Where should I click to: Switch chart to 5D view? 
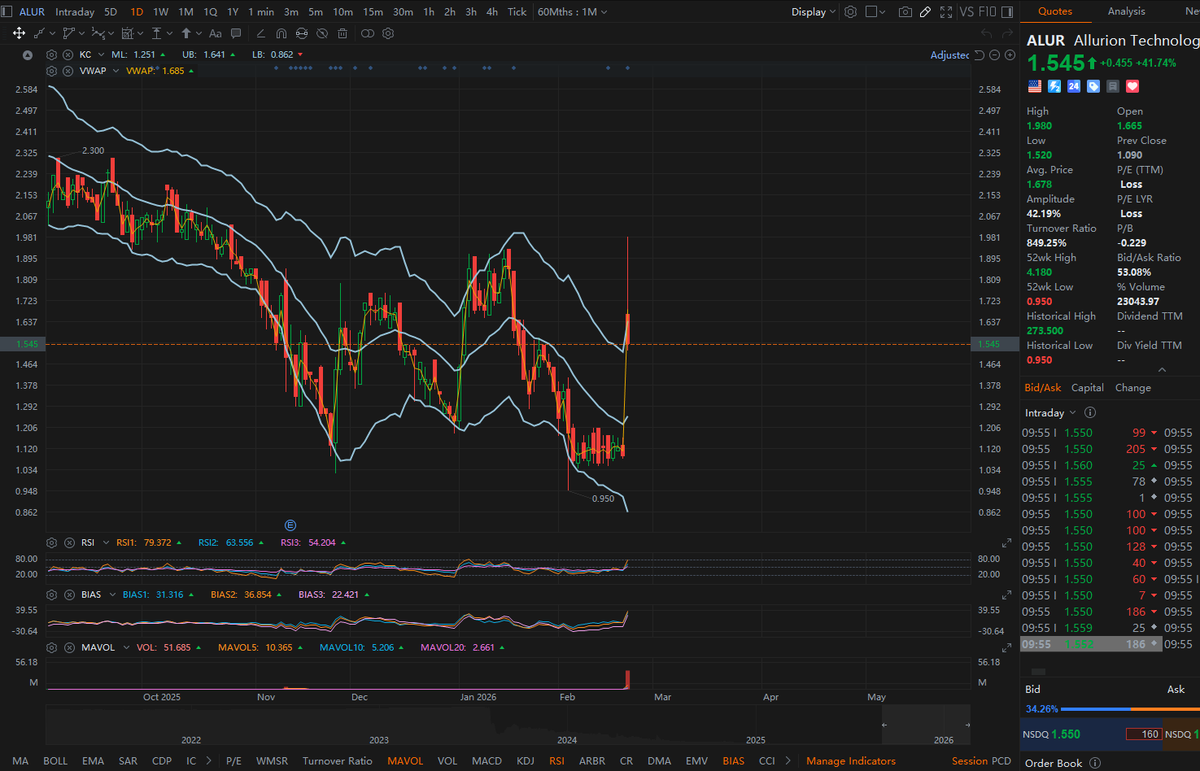(111, 12)
